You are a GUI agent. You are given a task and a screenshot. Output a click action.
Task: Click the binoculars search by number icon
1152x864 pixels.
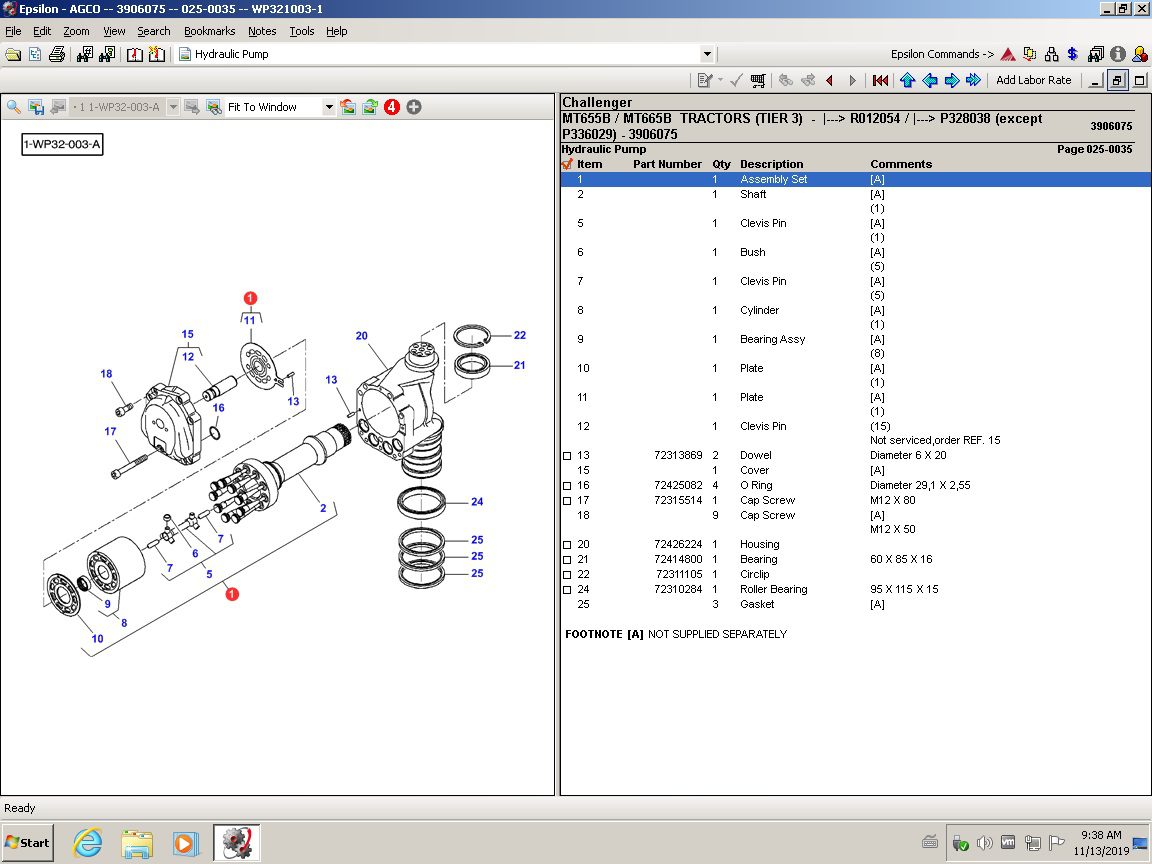pyautogui.click(x=84, y=54)
